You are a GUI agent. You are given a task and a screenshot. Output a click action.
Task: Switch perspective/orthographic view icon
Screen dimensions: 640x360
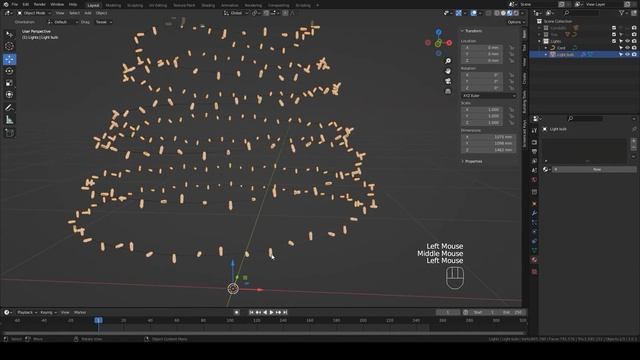448,91
